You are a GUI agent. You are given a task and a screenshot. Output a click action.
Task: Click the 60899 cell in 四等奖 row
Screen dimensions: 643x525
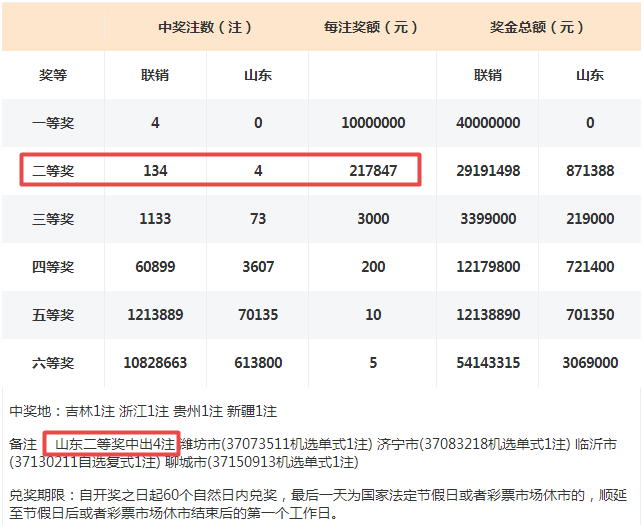[155, 267]
